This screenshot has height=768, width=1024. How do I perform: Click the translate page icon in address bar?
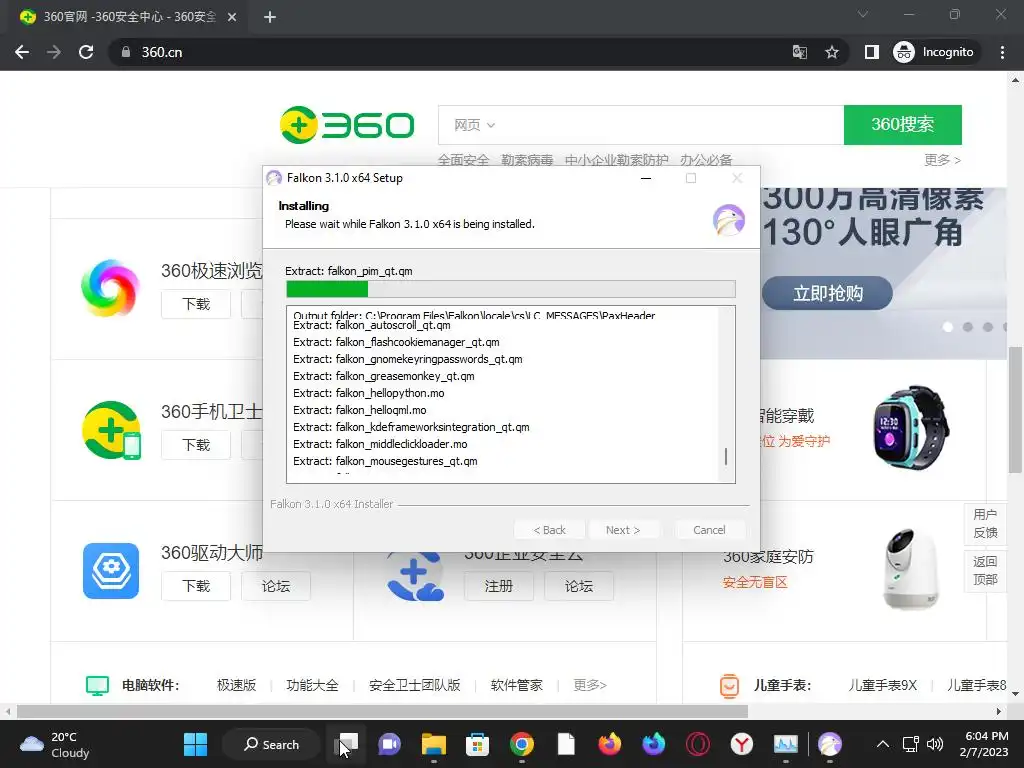[x=799, y=52]
